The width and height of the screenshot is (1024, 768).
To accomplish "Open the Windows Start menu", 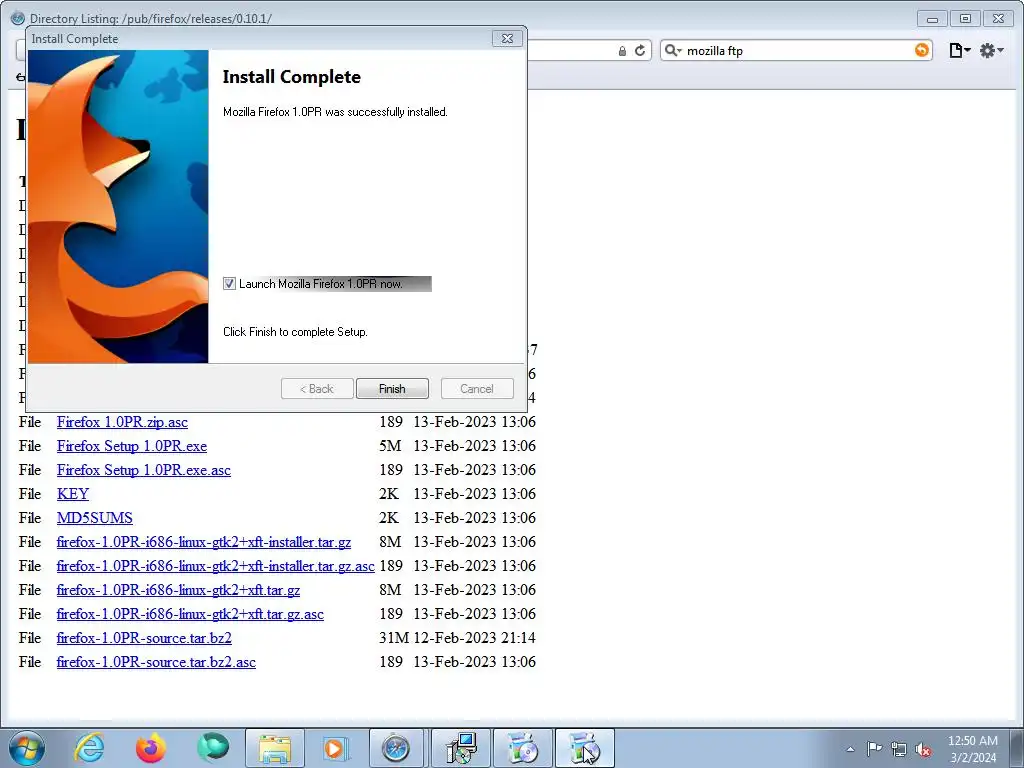I will pos(27,748).
